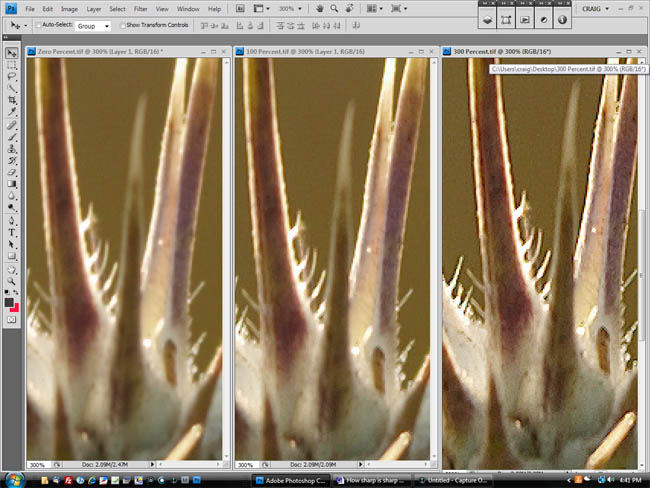Select the Blur tool
This screenshot has height=488, width=650.
[x=12, y=195]
